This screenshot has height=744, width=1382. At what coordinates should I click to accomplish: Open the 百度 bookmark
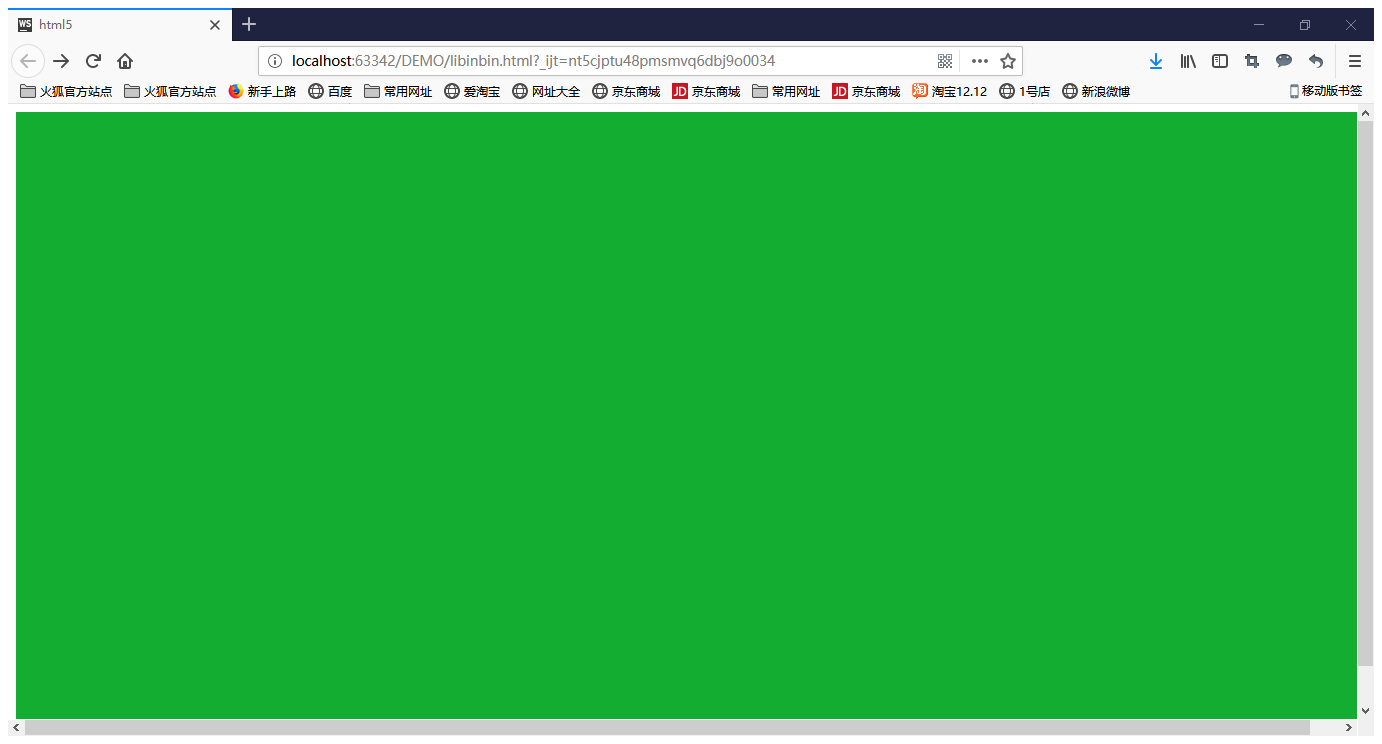pyautogui.click(x=330, y=90)
